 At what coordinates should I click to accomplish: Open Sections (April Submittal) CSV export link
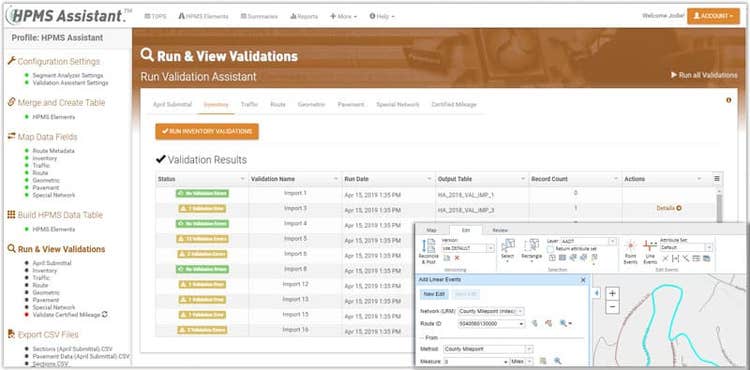coord(72,349)
